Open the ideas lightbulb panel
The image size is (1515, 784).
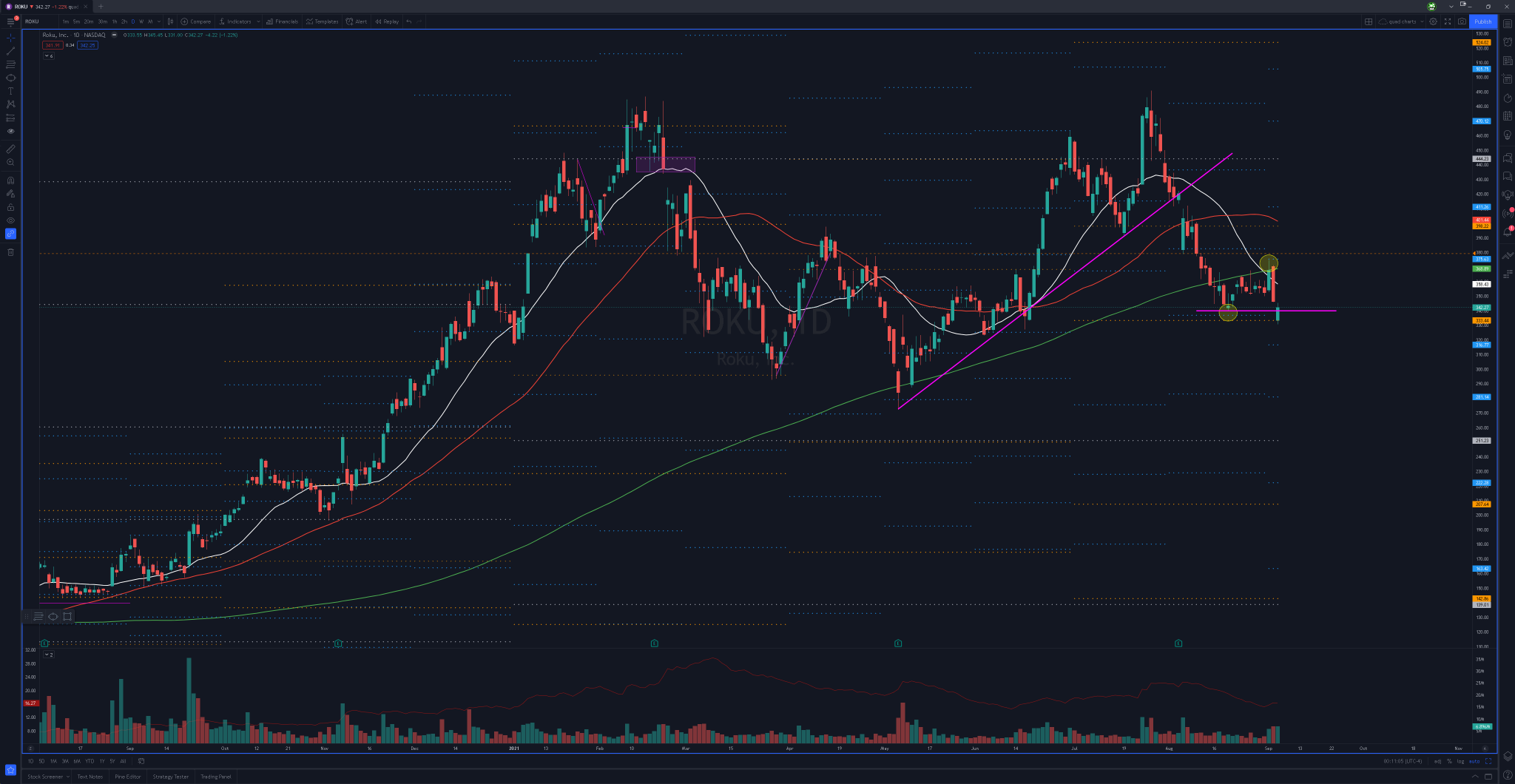(1508, 135)
